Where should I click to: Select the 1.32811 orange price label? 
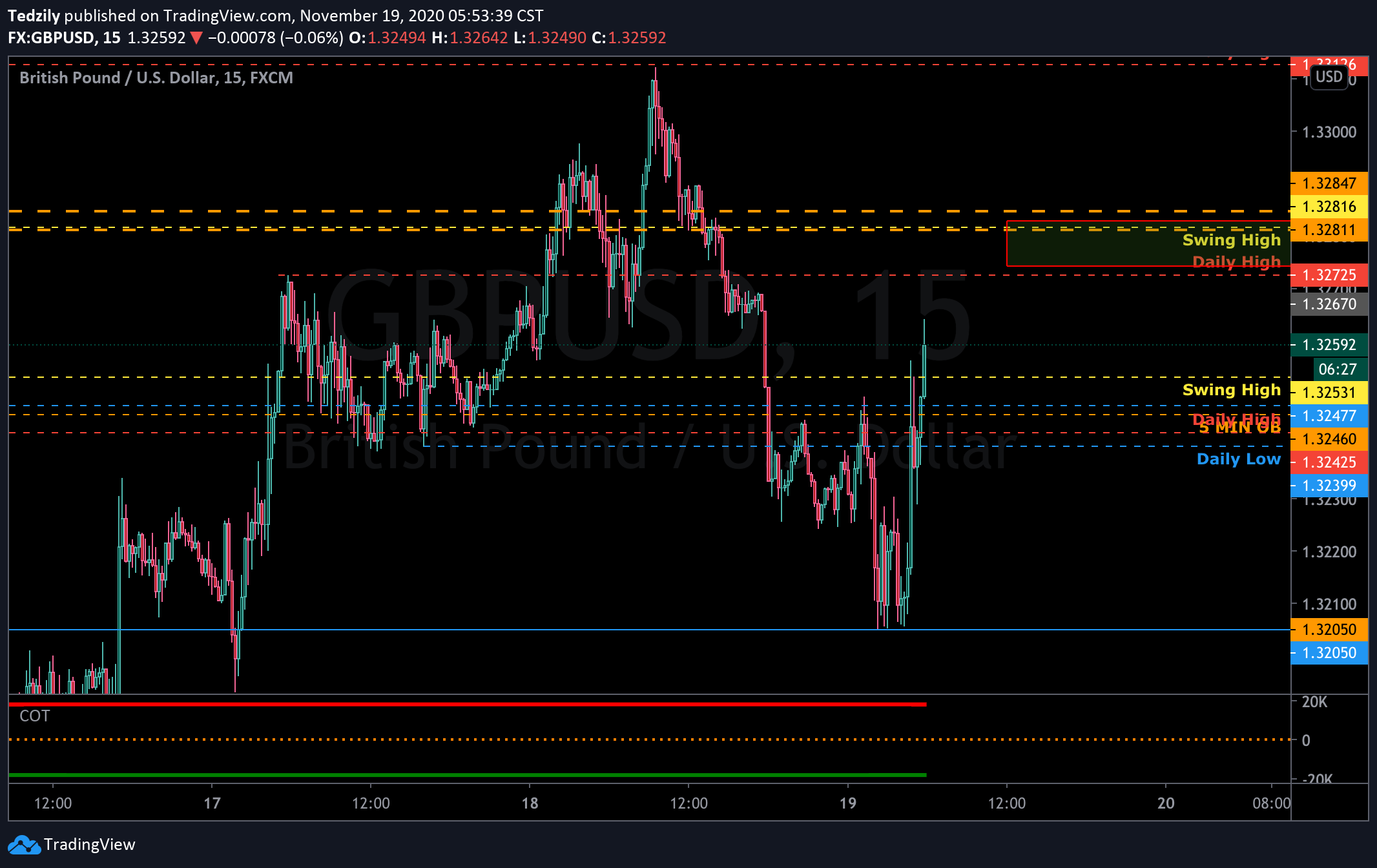coord(1329,230)
